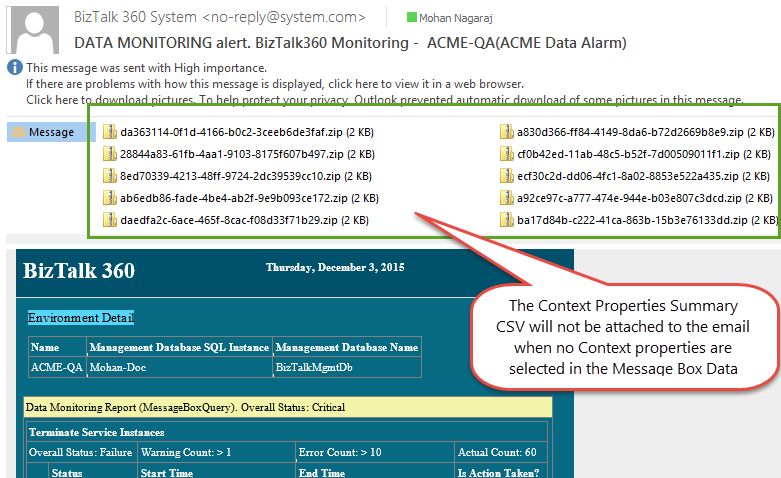Viewport: 781px width, 478px height.
Task: Click zip icon for cf0b42ed-11ab-48c5 attachment
Action: (x=507, y=154)
